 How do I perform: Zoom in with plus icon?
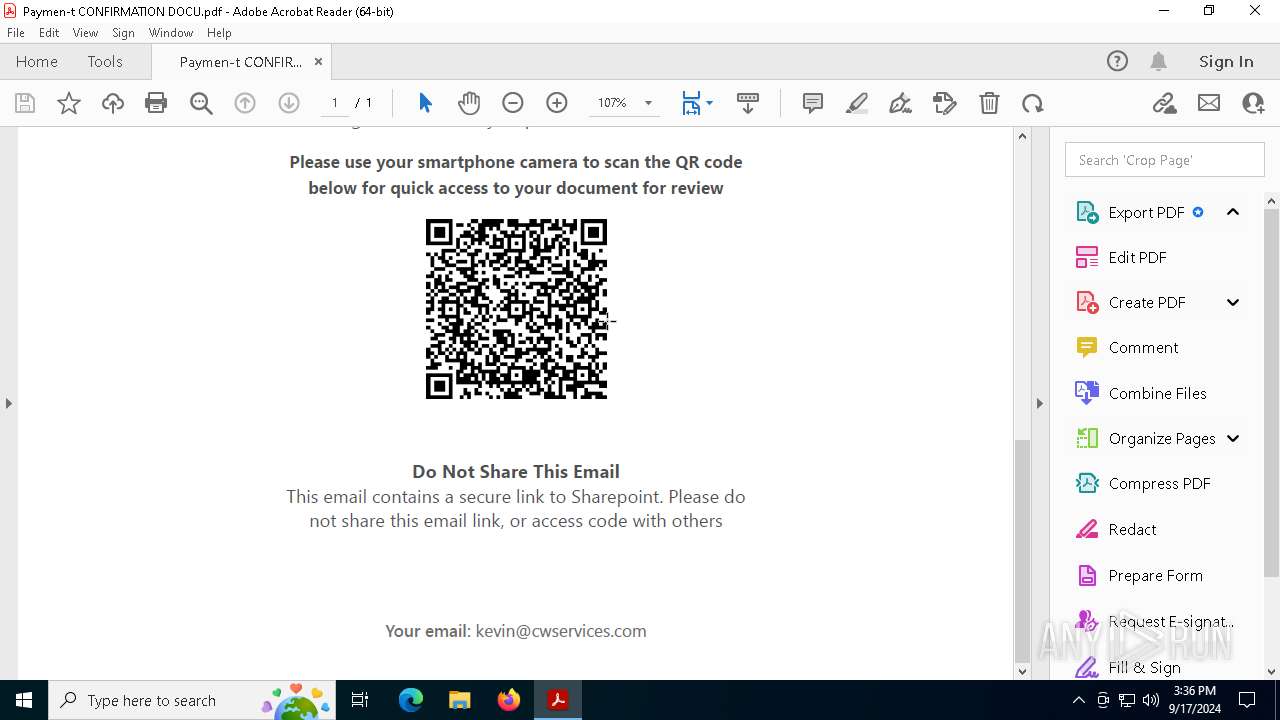click(557, 103)
